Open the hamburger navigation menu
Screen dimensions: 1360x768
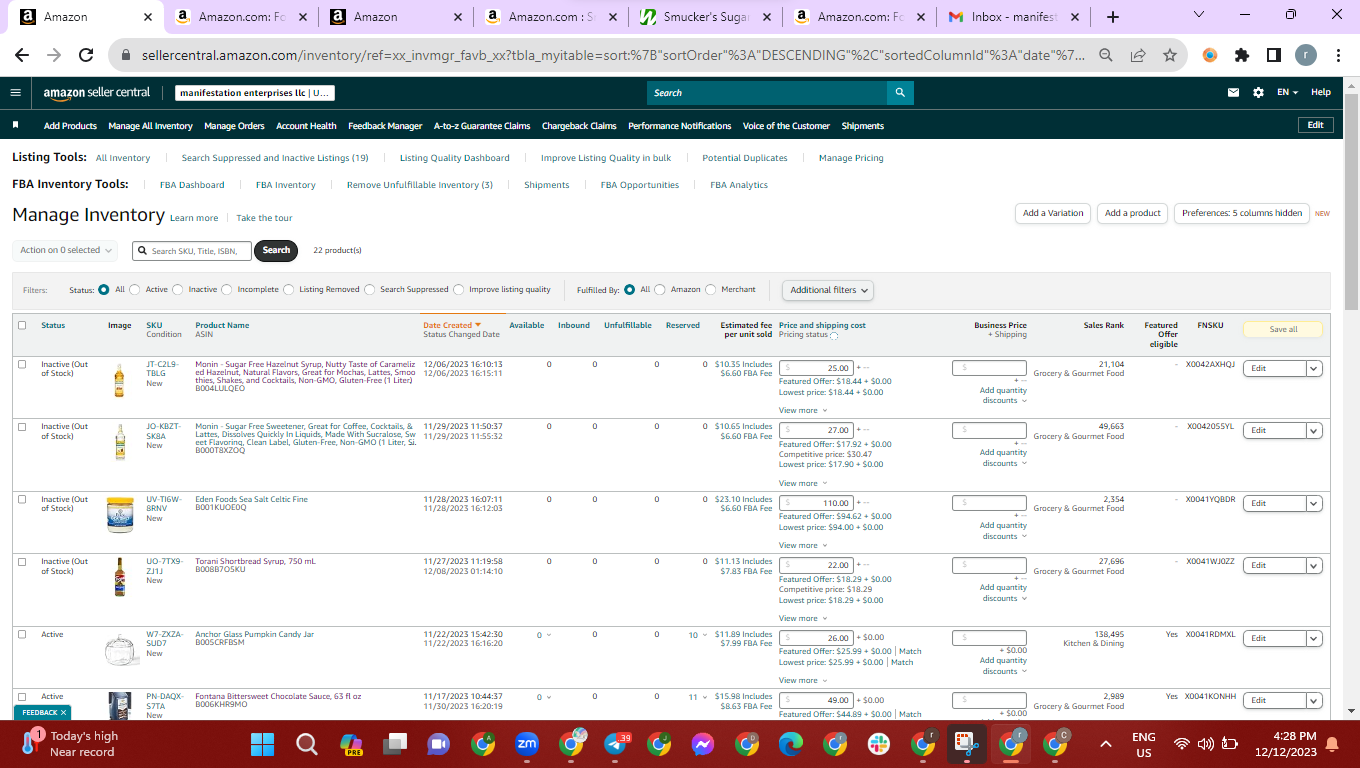(x=15, y=92)
